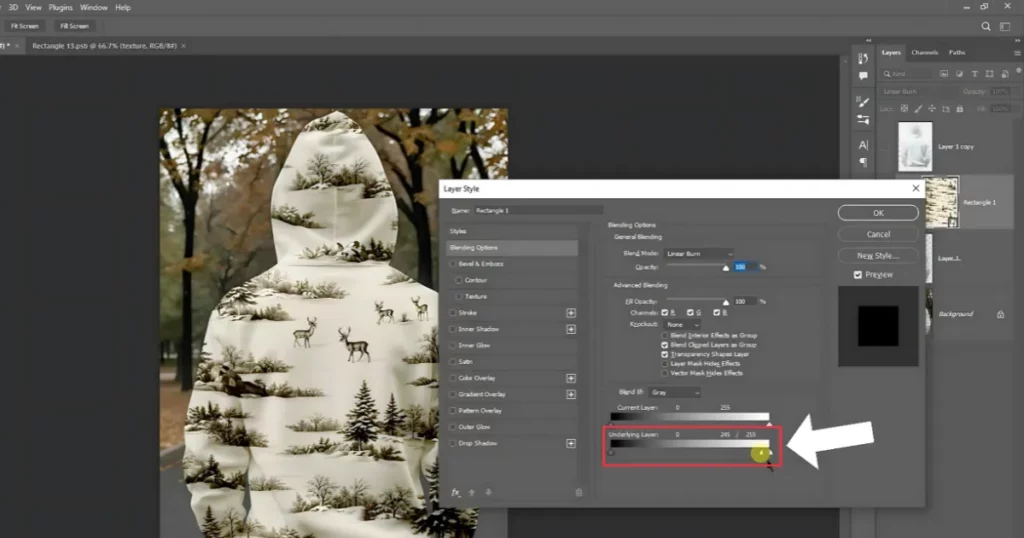The height and width of the screenshot is (538, 1024).
Task: Filter layers by smart objects icon
Action: pos(1004,74)
